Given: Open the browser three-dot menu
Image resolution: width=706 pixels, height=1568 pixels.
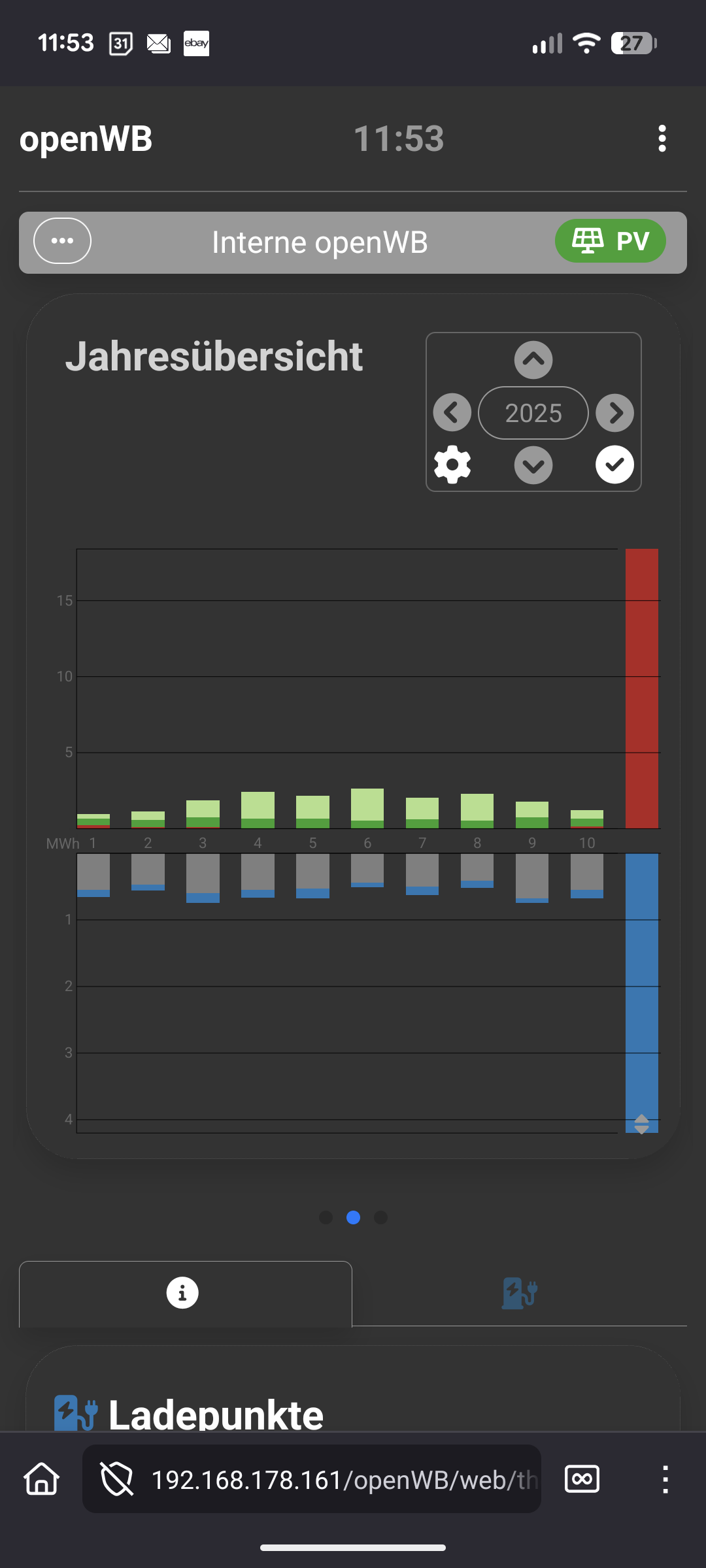Looking at the screenshot, I should pyautogui.click(x=665, y=1479).
